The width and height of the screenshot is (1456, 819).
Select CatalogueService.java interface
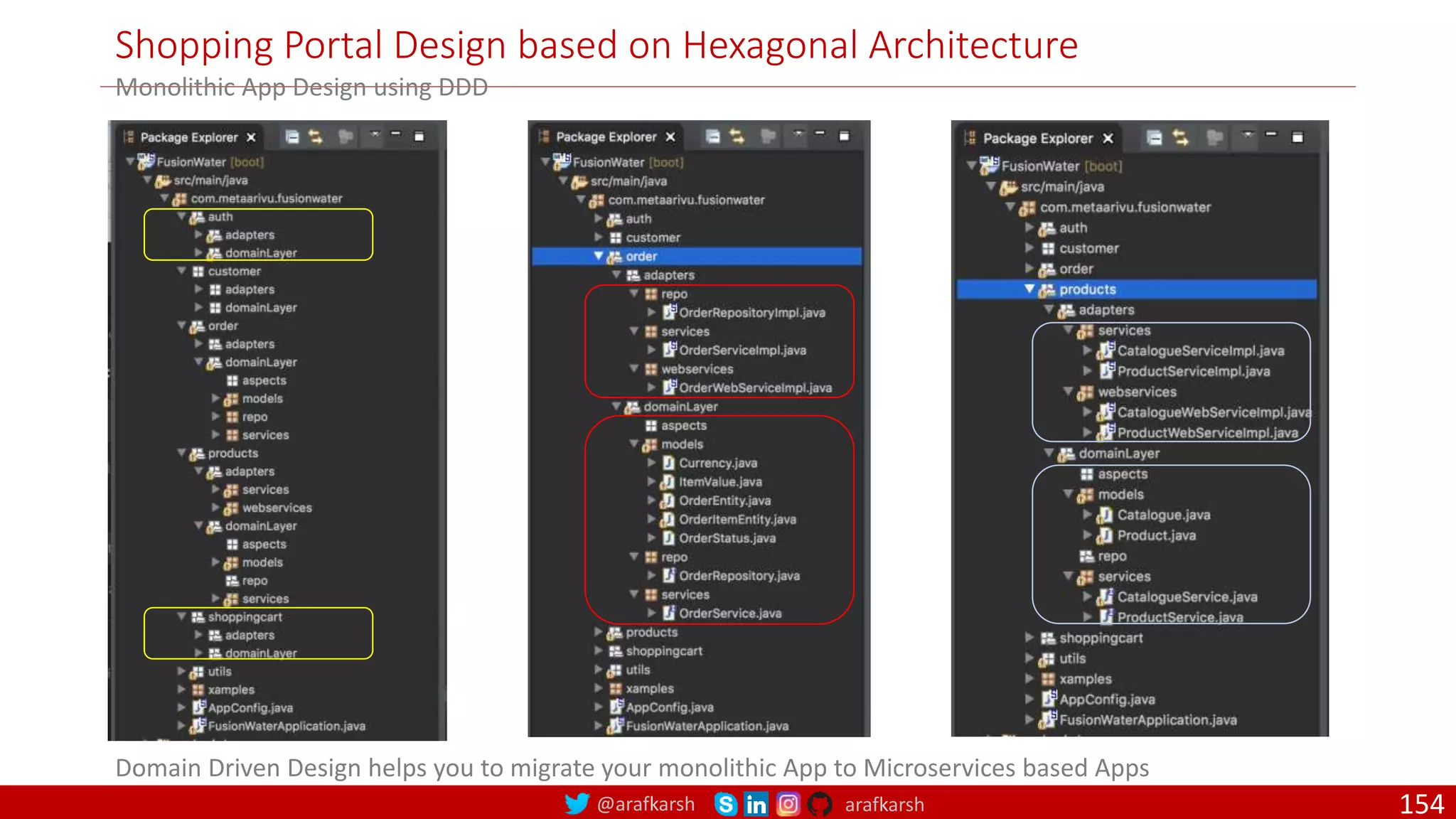tap(1187, 597)
